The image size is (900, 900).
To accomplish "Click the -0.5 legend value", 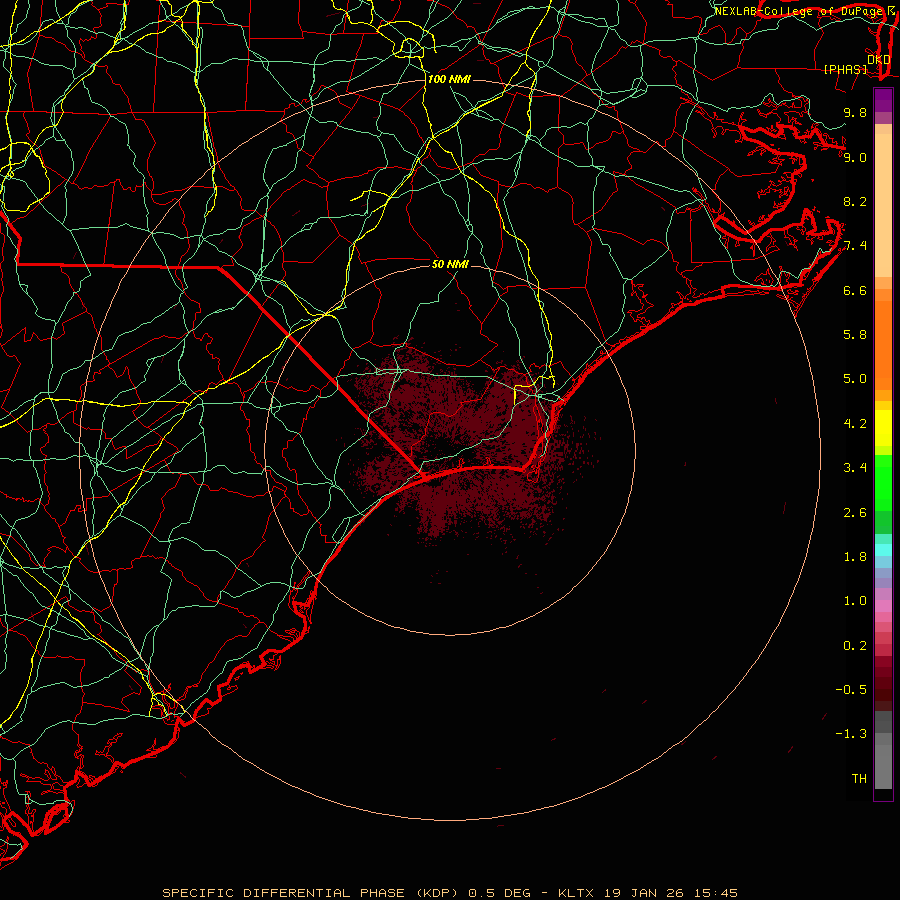I will point(851,690).
